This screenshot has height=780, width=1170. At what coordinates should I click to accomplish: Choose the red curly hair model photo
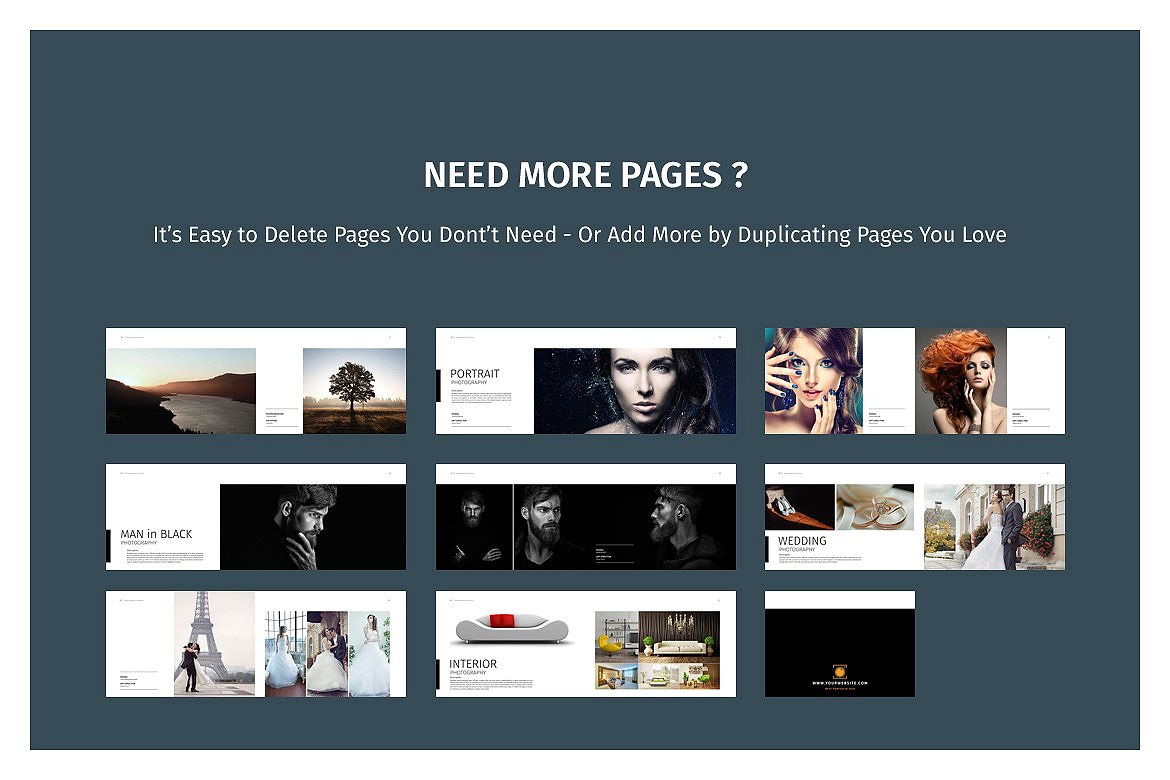960,381
